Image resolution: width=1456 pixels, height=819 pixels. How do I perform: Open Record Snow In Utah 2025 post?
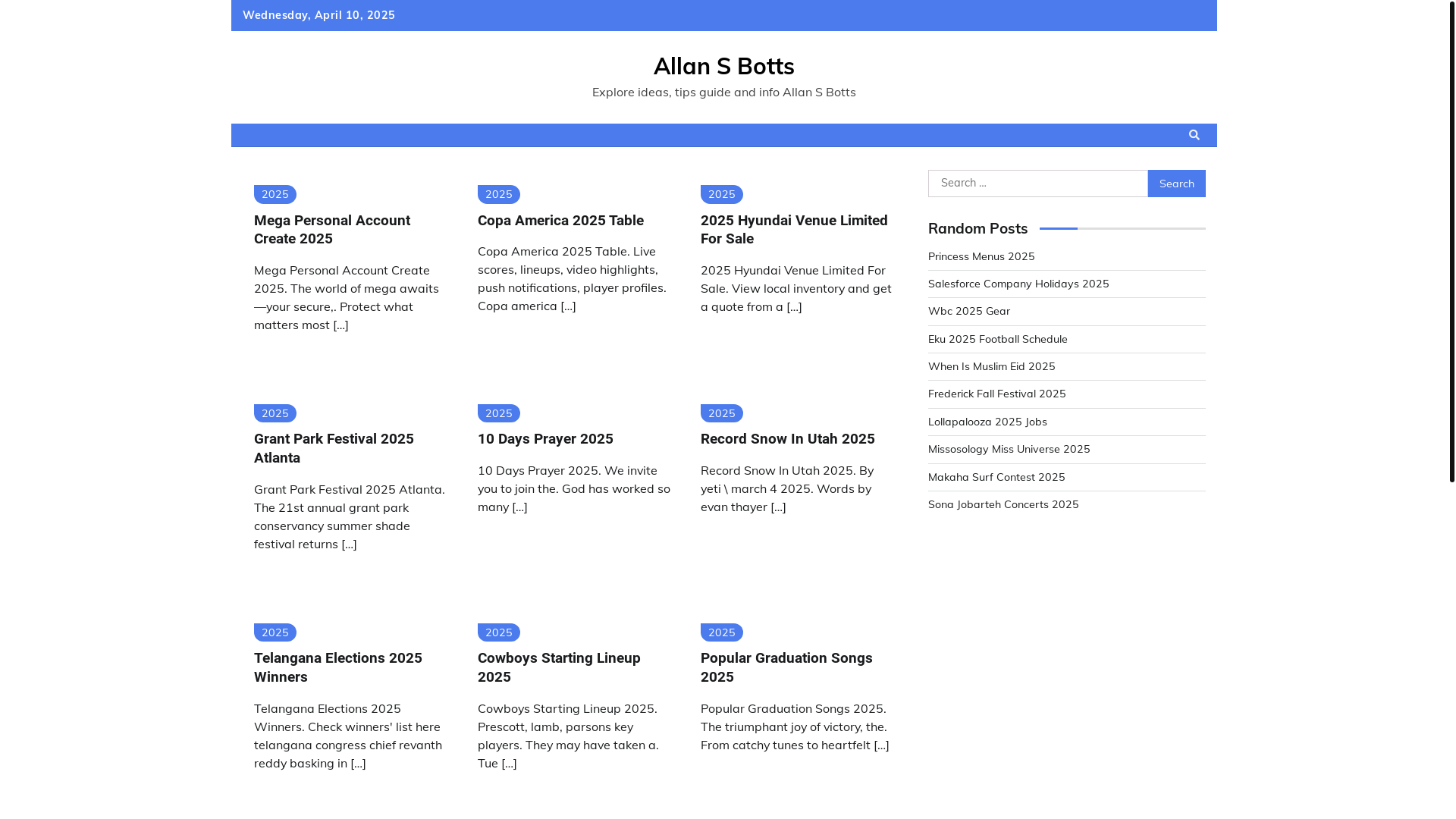787,439
